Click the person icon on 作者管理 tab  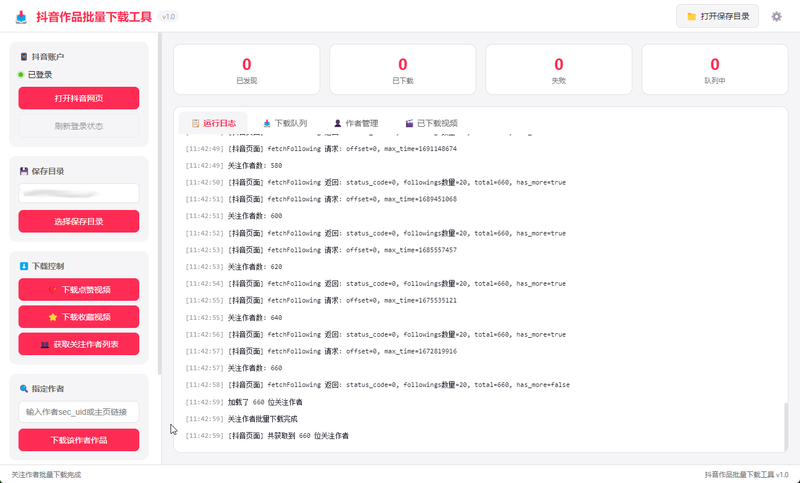pos(337,123)
